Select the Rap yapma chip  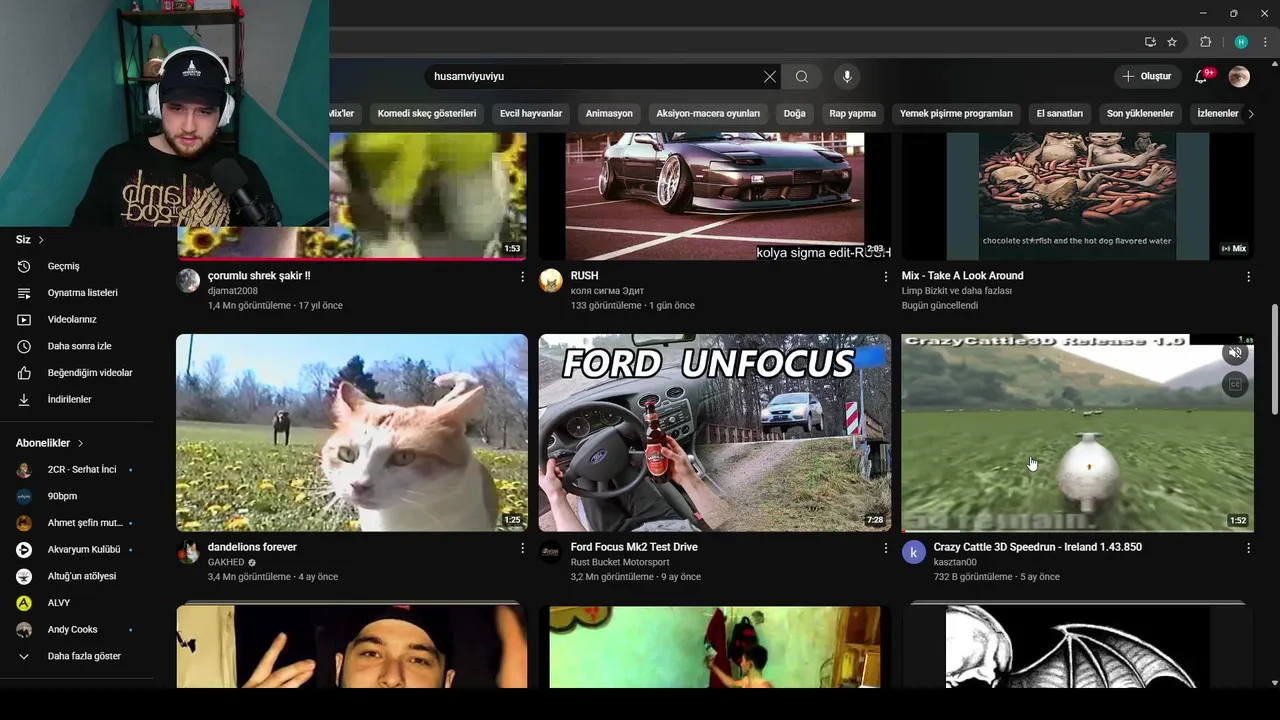(852, 114)
